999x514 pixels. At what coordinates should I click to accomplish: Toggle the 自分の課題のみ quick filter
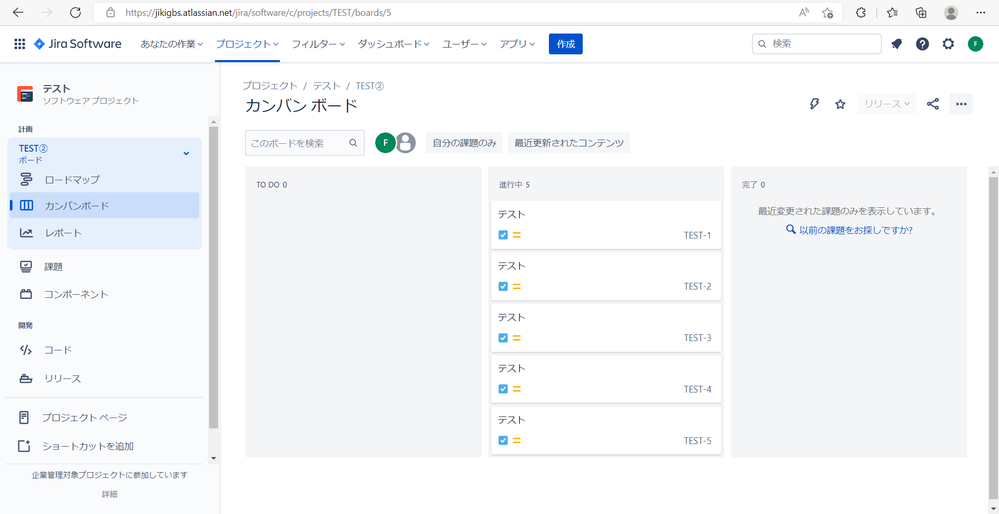coord(464,143)
